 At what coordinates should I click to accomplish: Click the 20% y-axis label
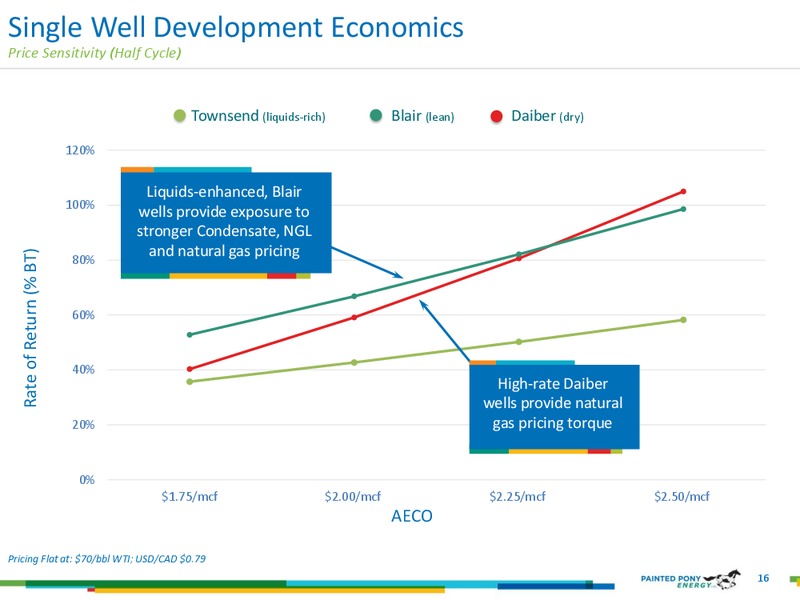pyautogui.click(x=83, y=424)
